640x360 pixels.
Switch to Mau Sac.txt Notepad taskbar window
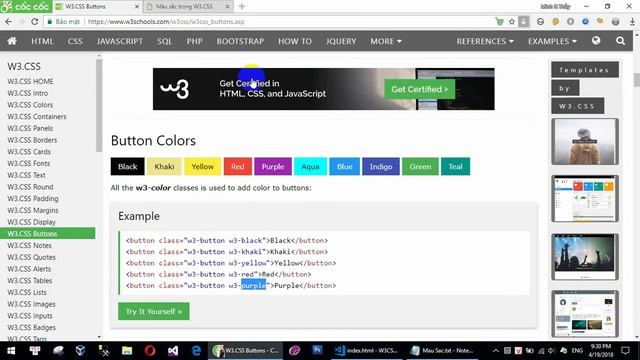tap(442, 351)
